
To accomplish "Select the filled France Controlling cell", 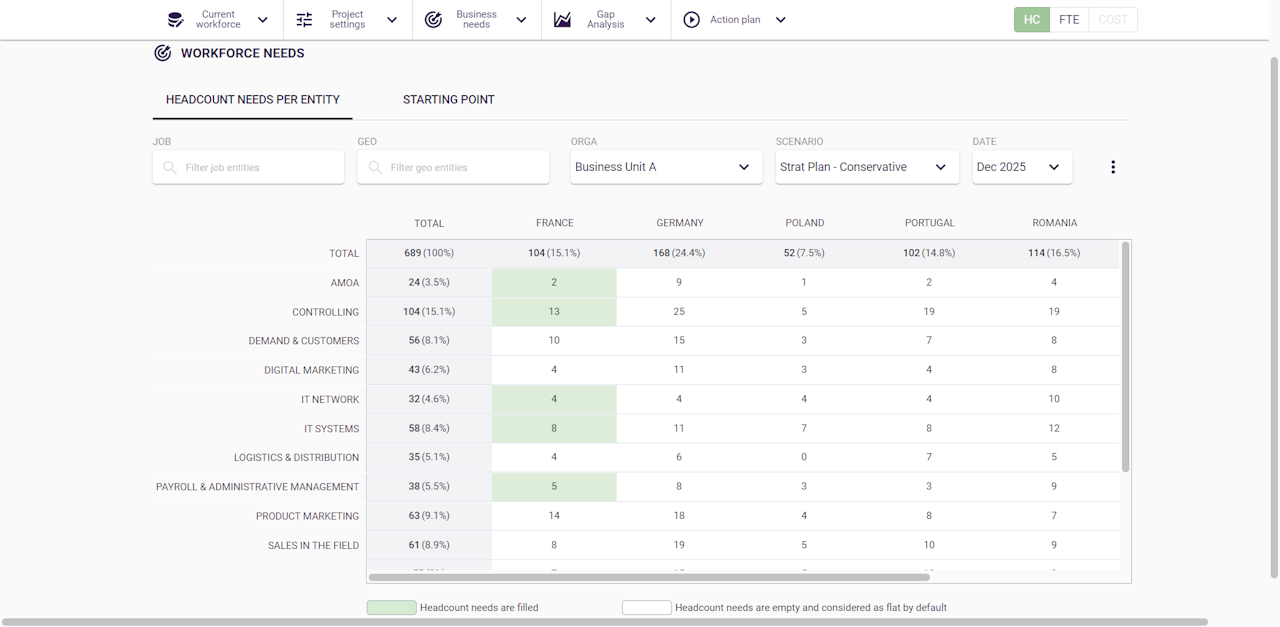I will click(x=554, y=312).
